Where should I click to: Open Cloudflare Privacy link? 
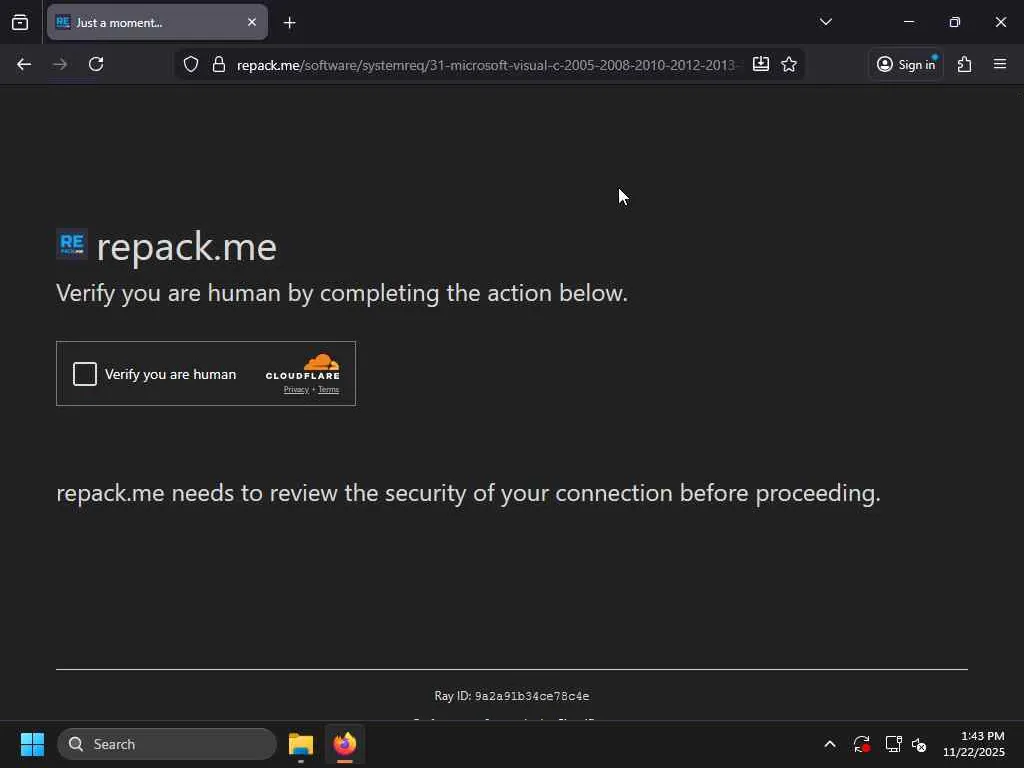(x=296, y=390)
